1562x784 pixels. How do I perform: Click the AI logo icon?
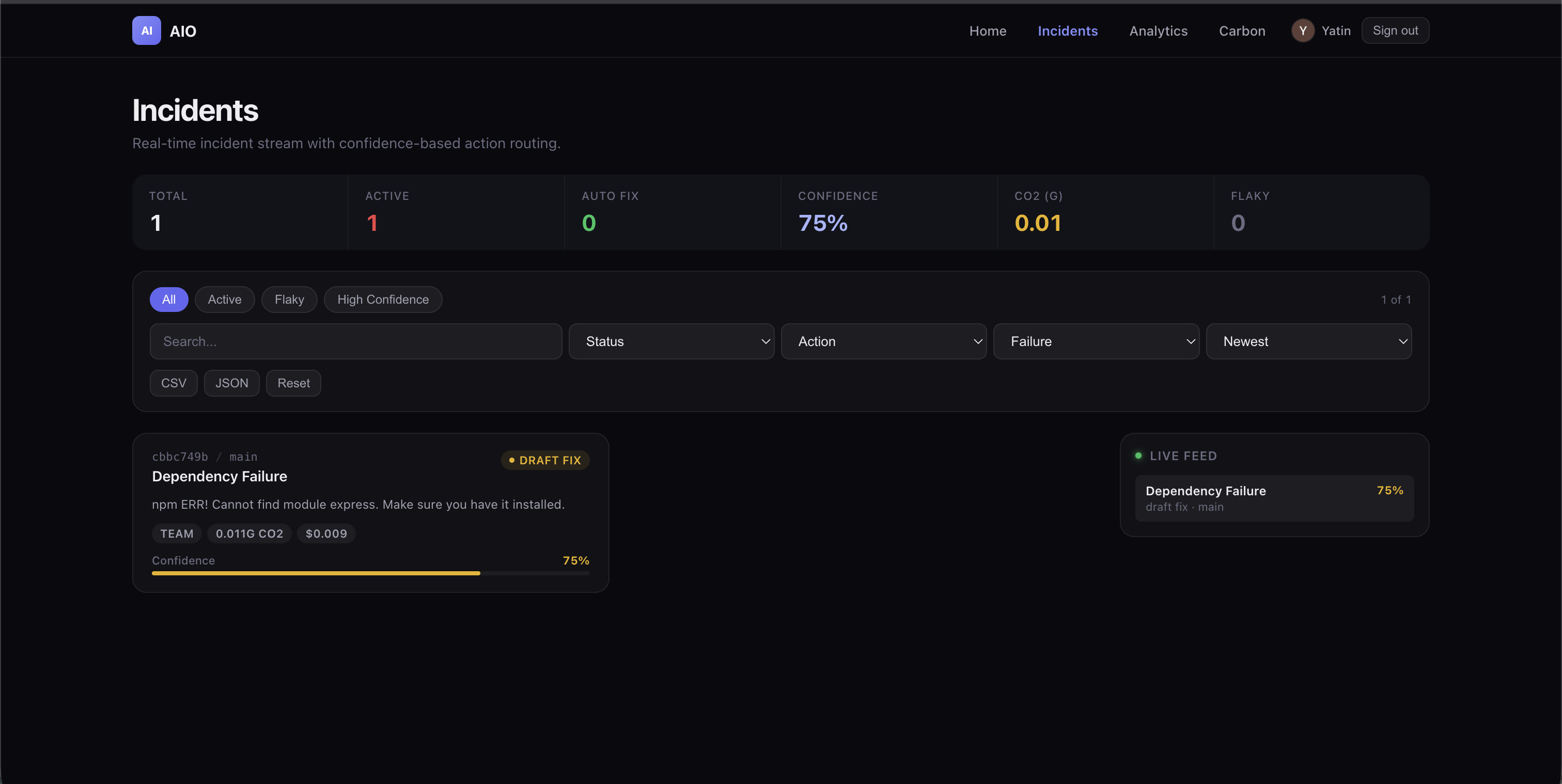(146, 30)
